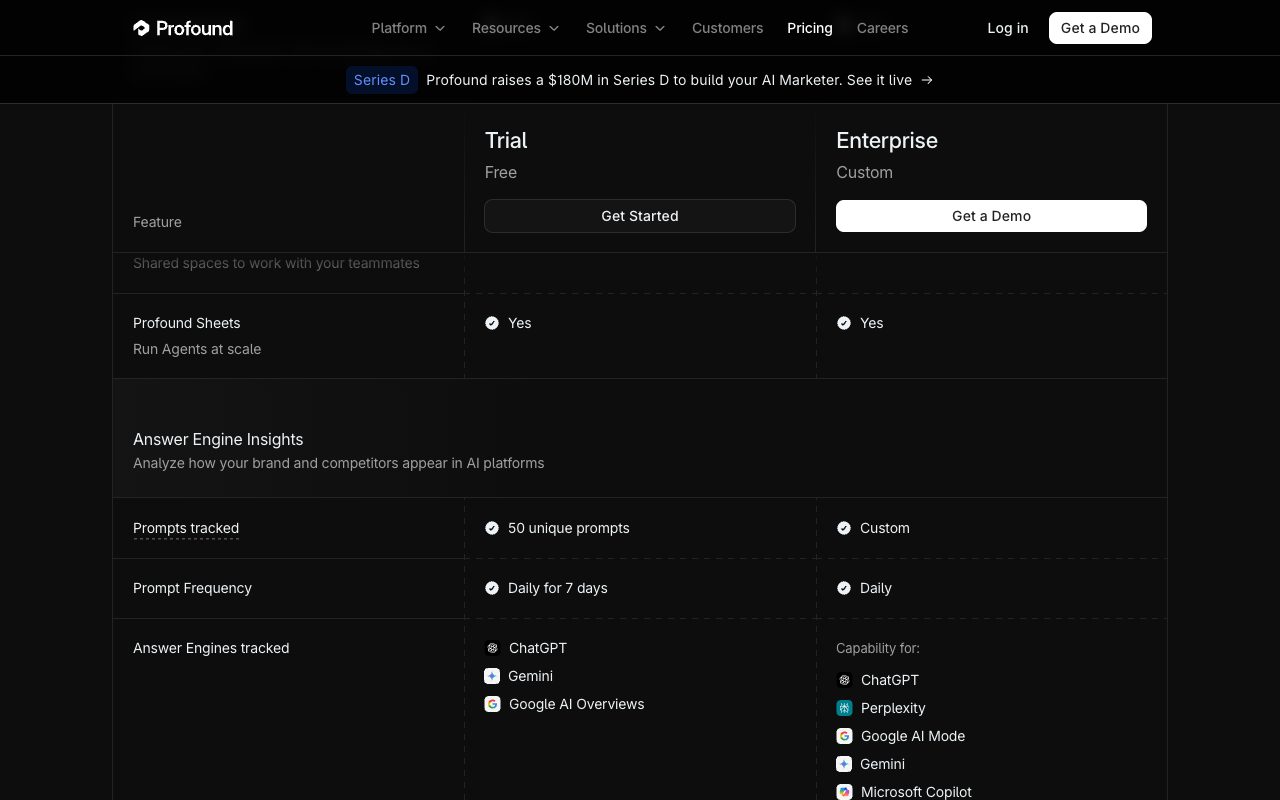Open the Resources dropdown menu
The image size is (1280, 800).
pos(515,28)
